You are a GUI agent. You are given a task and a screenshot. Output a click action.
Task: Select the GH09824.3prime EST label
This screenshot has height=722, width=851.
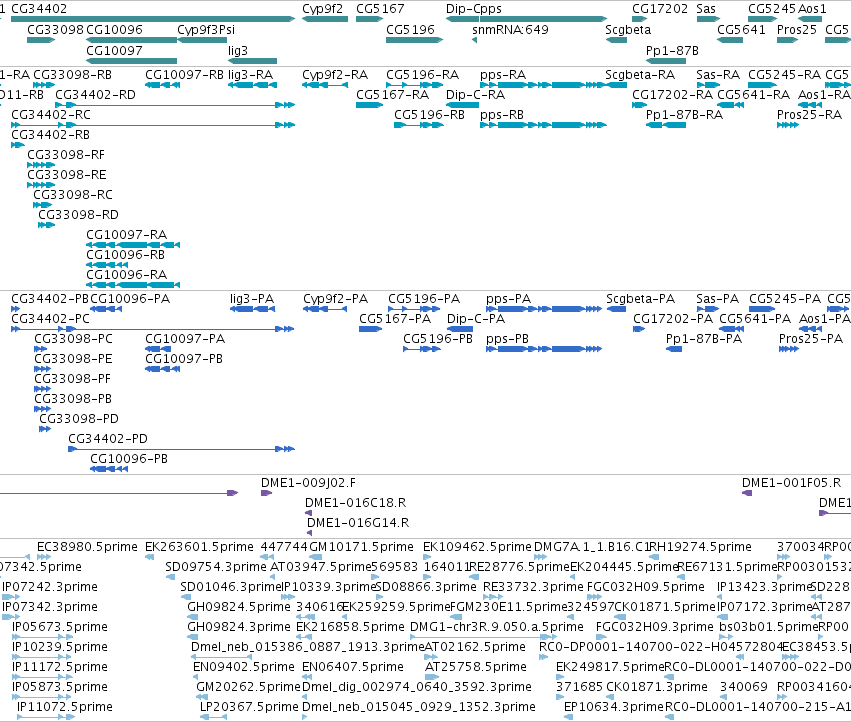point(239,626)
